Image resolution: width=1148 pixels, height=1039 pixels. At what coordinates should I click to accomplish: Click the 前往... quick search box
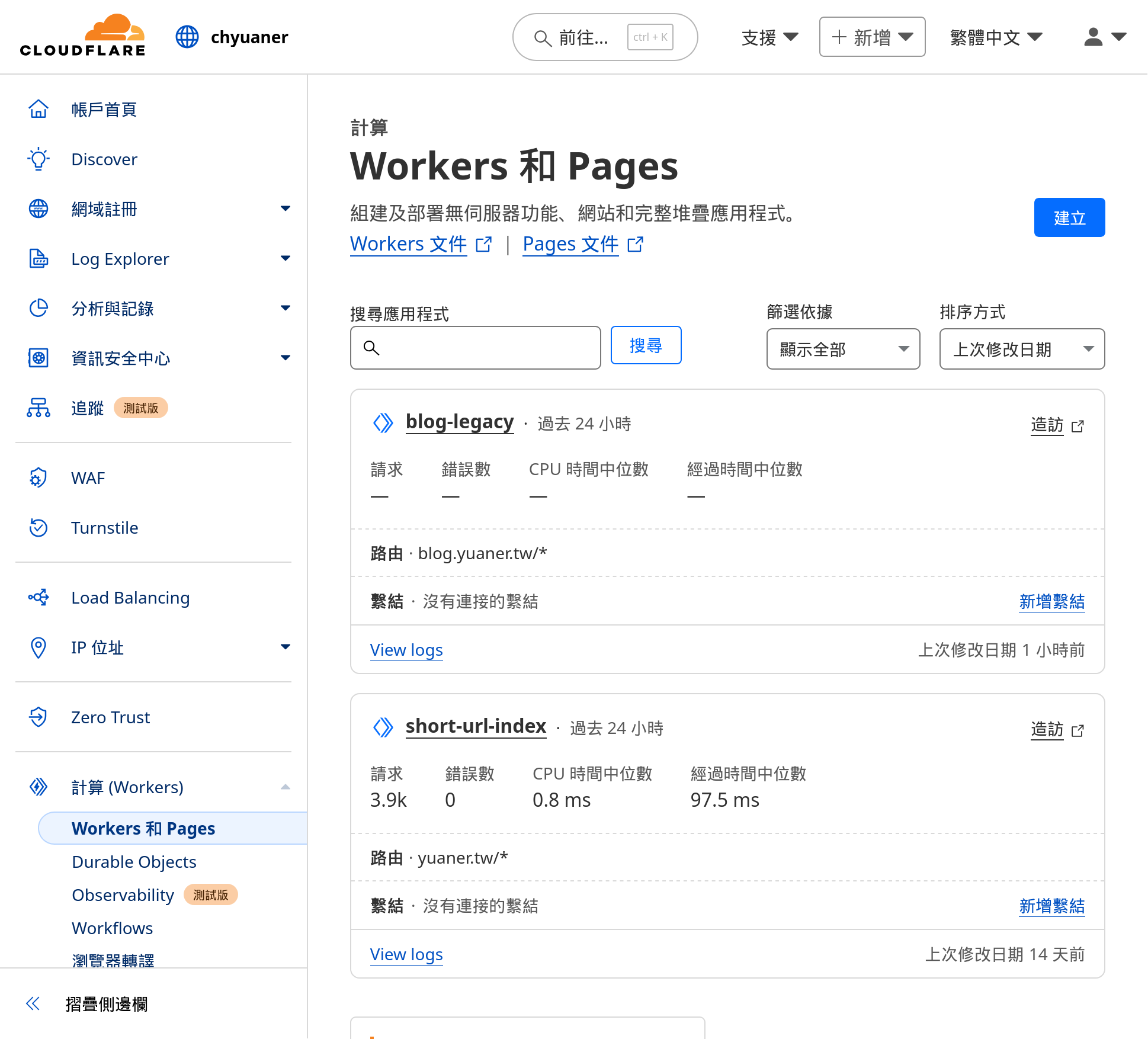605,37
